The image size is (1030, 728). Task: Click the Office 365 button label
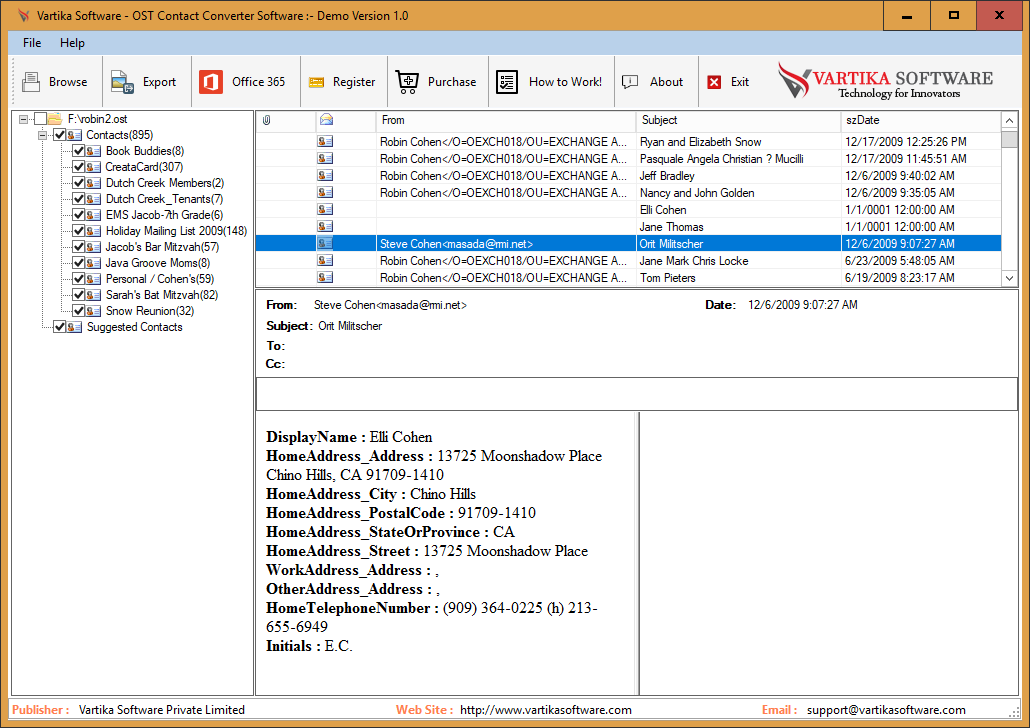pyautogui.click(x=258, y=82)
